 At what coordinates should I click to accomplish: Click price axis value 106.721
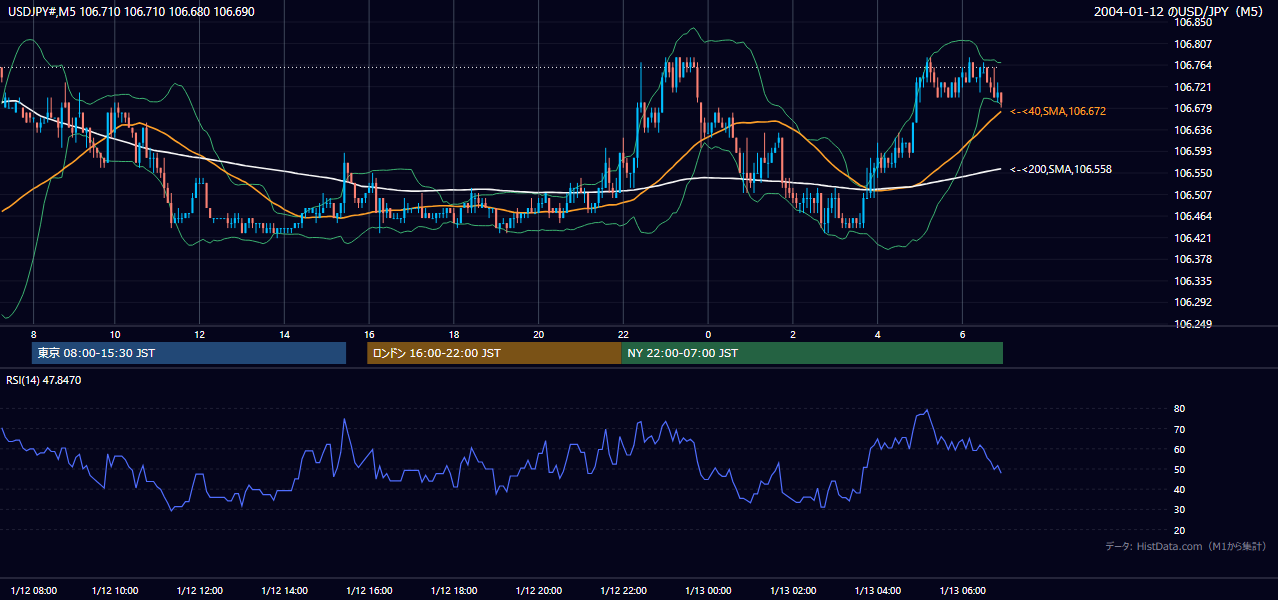[1192, 87]
